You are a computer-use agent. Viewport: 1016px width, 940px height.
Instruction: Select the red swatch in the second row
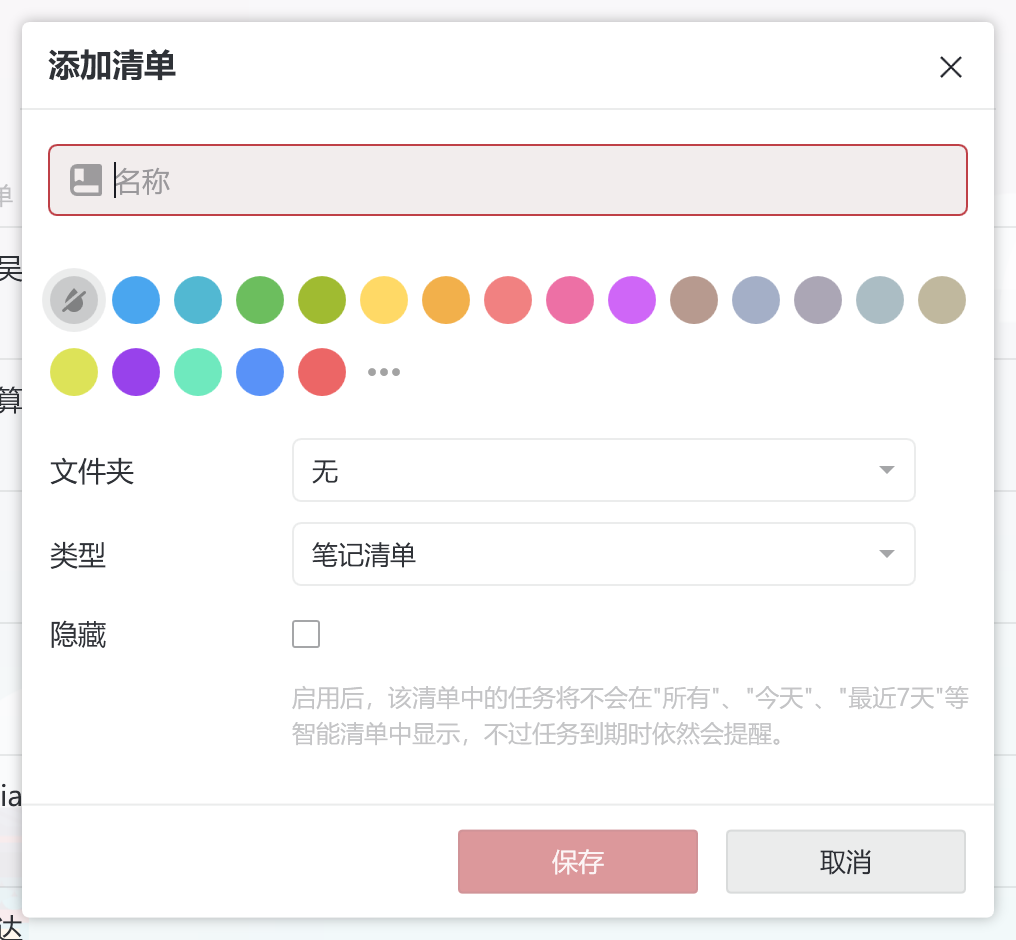322,372
